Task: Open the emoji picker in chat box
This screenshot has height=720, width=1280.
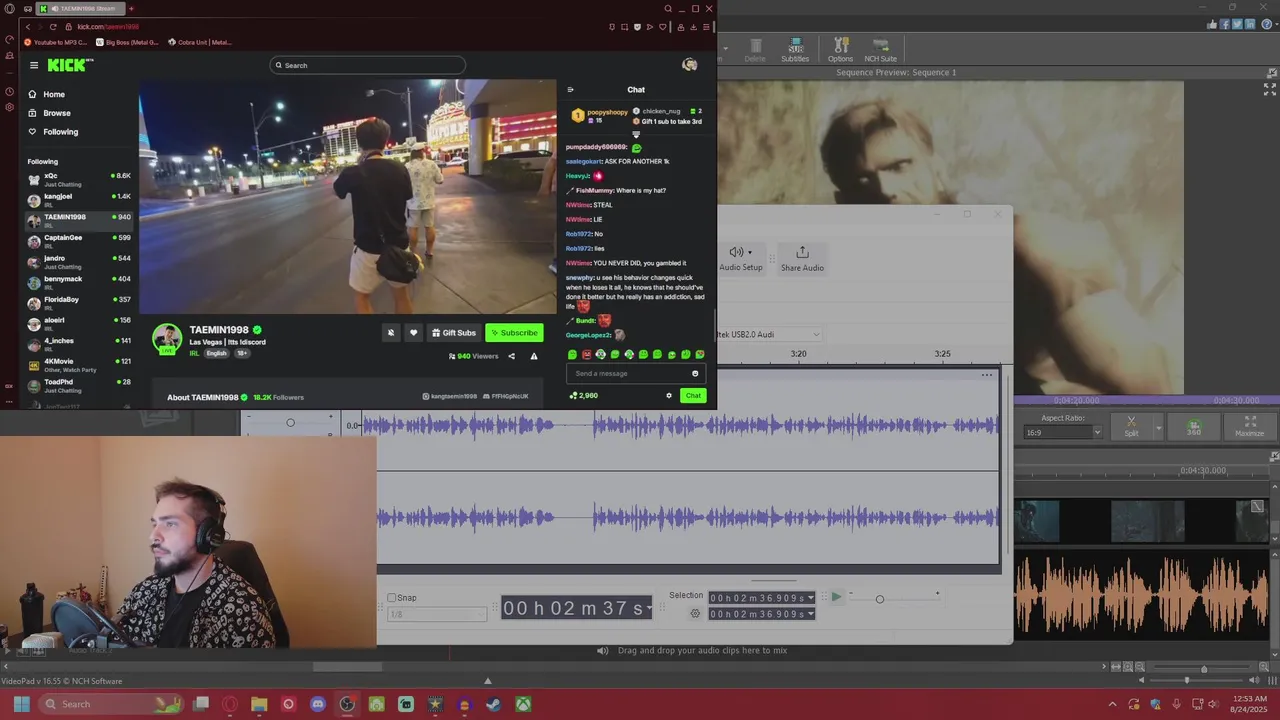Action: coord(695,373)
